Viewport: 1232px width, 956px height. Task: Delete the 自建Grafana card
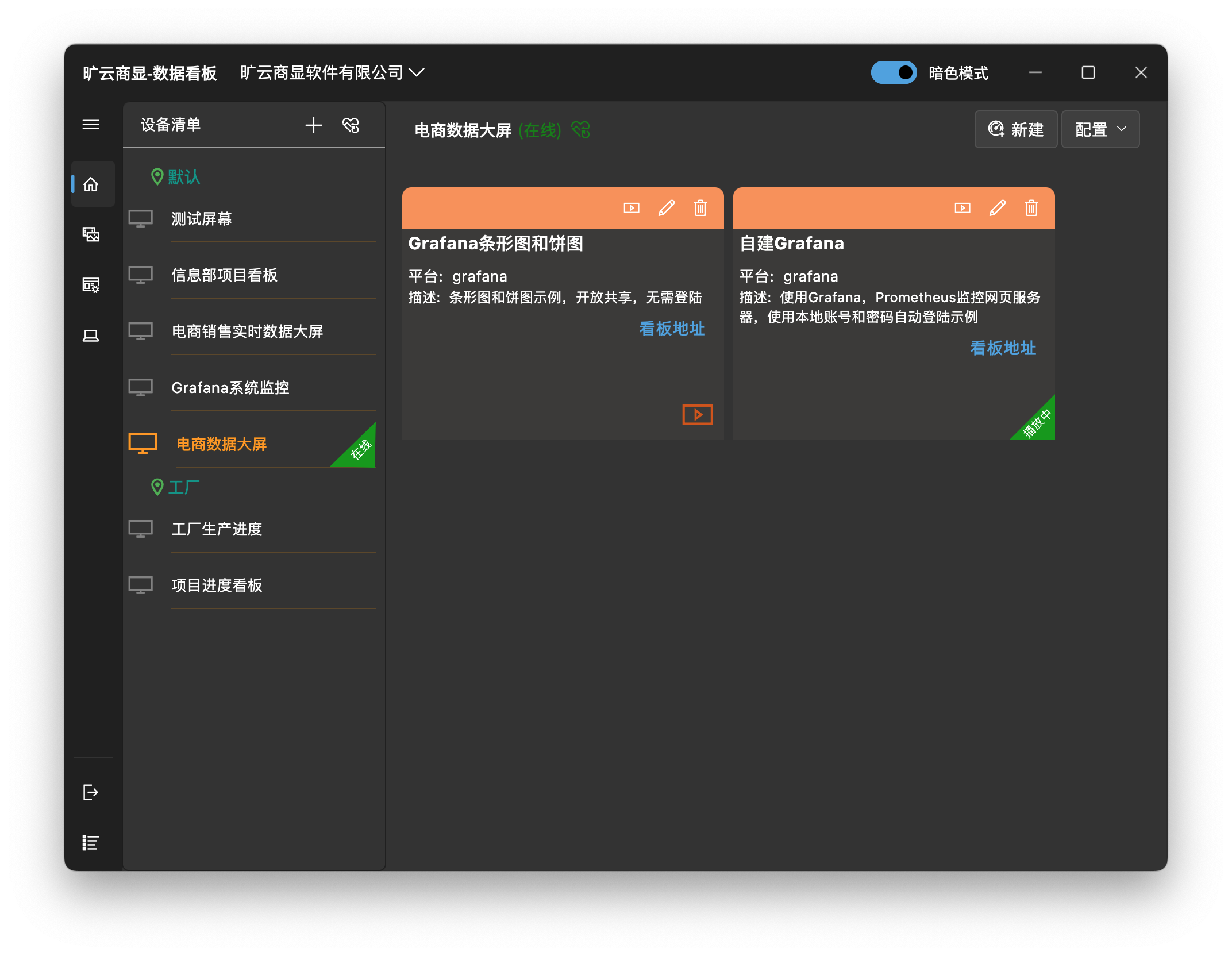pyautogui.click(x=1031, y=208)
